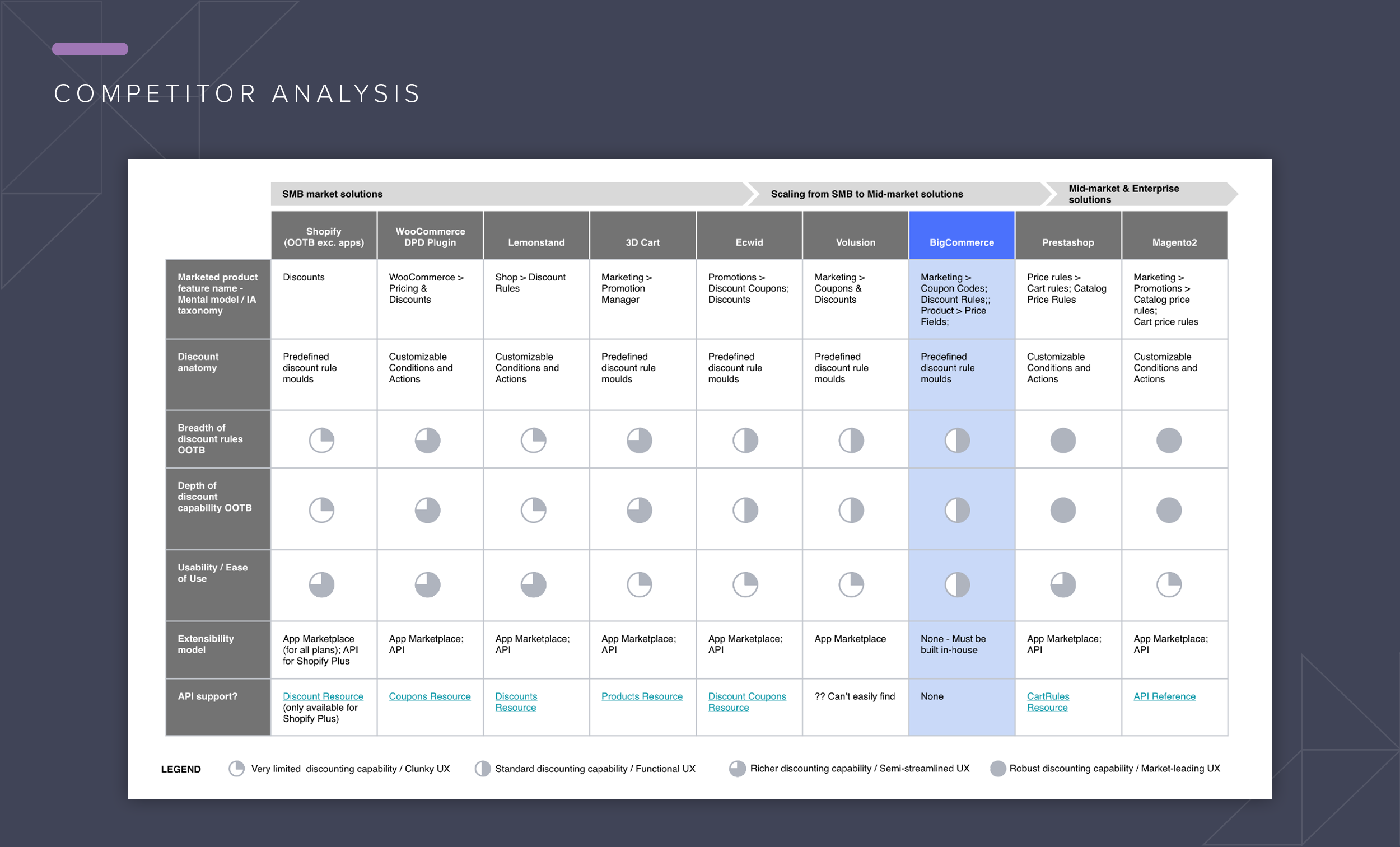The image size is (1400, 847).
Task: Click the 'SMB market solutions' arrow banner
Action: 511,194
